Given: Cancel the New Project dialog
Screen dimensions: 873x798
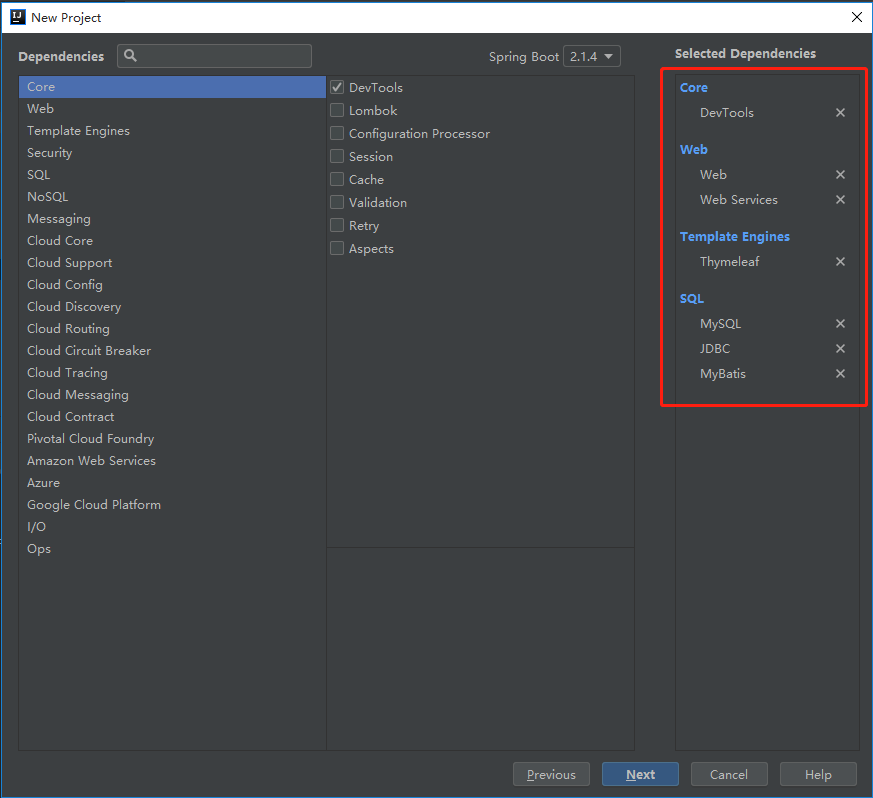Looking at the screenshot, I should tap(729, 774).
